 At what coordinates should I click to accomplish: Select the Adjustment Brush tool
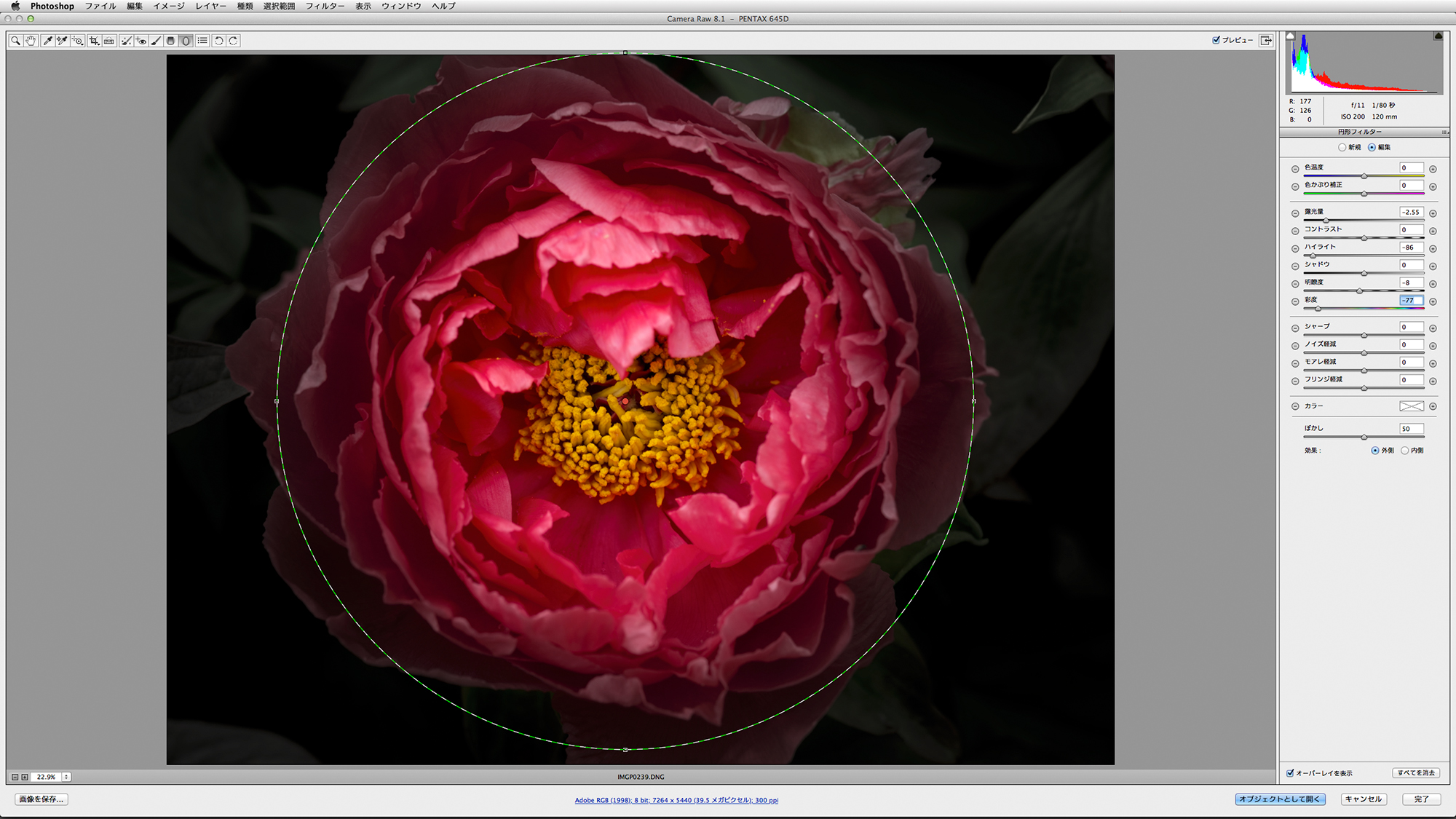pos(156,41)
